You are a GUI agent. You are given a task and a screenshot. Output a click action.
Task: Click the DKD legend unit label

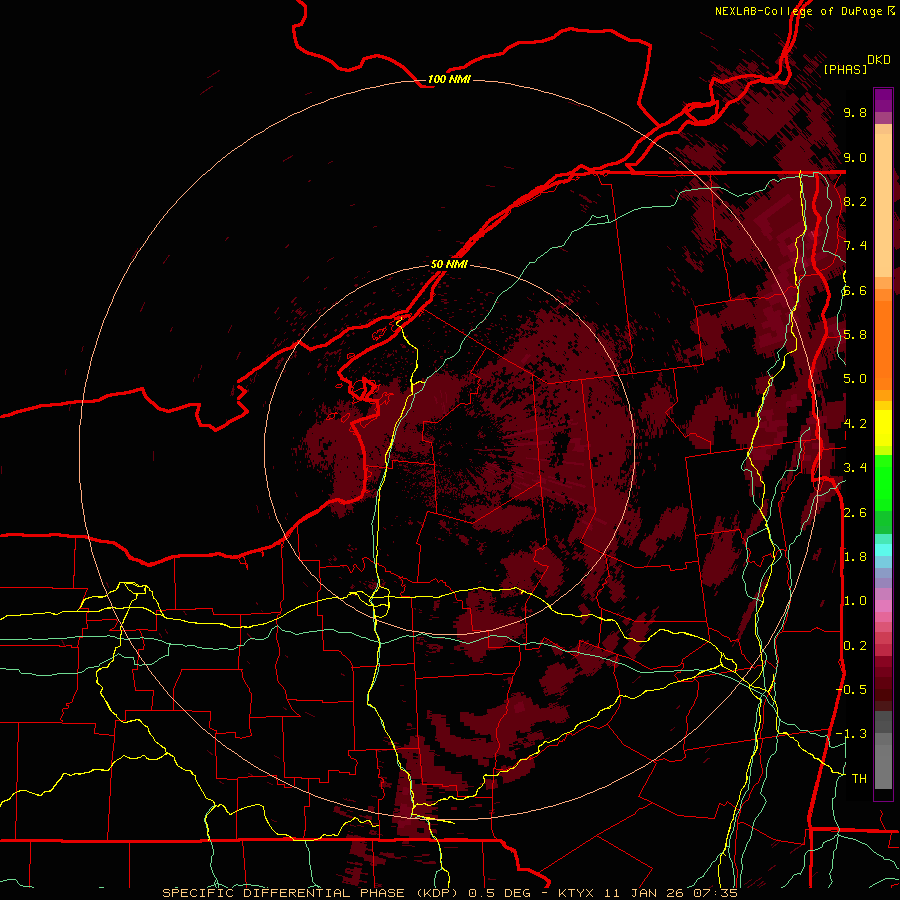879,60
